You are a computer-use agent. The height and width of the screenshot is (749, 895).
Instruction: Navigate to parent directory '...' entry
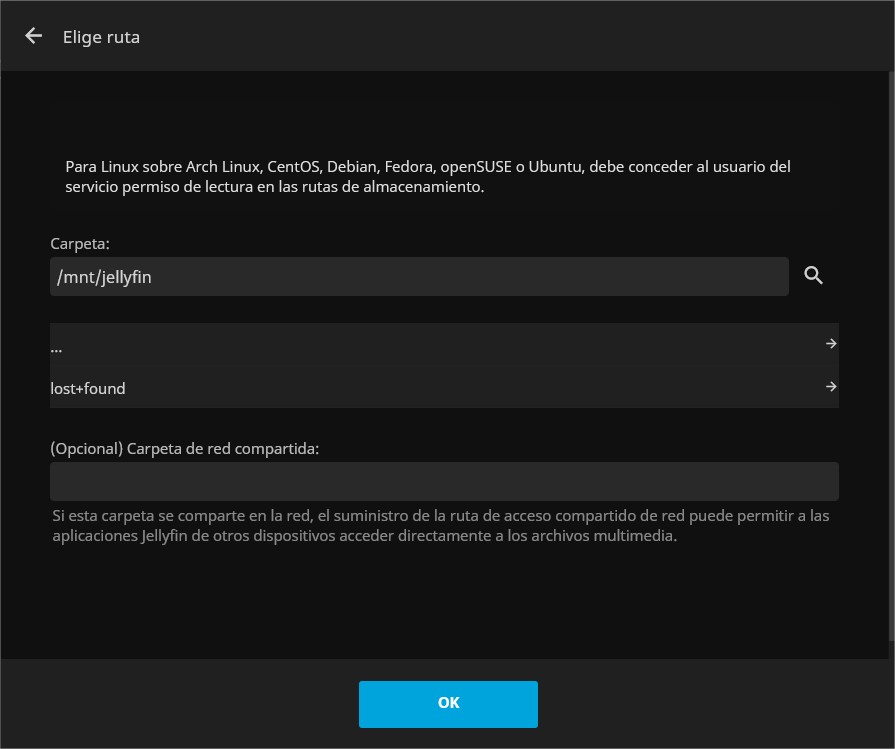[444, 344]
